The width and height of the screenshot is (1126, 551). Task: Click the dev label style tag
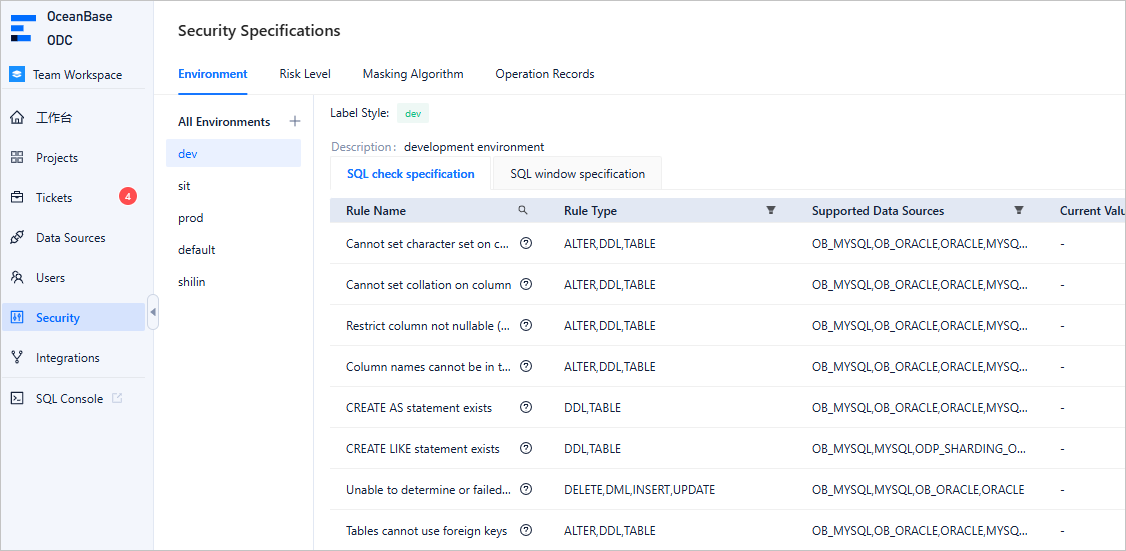pos(413,114)
